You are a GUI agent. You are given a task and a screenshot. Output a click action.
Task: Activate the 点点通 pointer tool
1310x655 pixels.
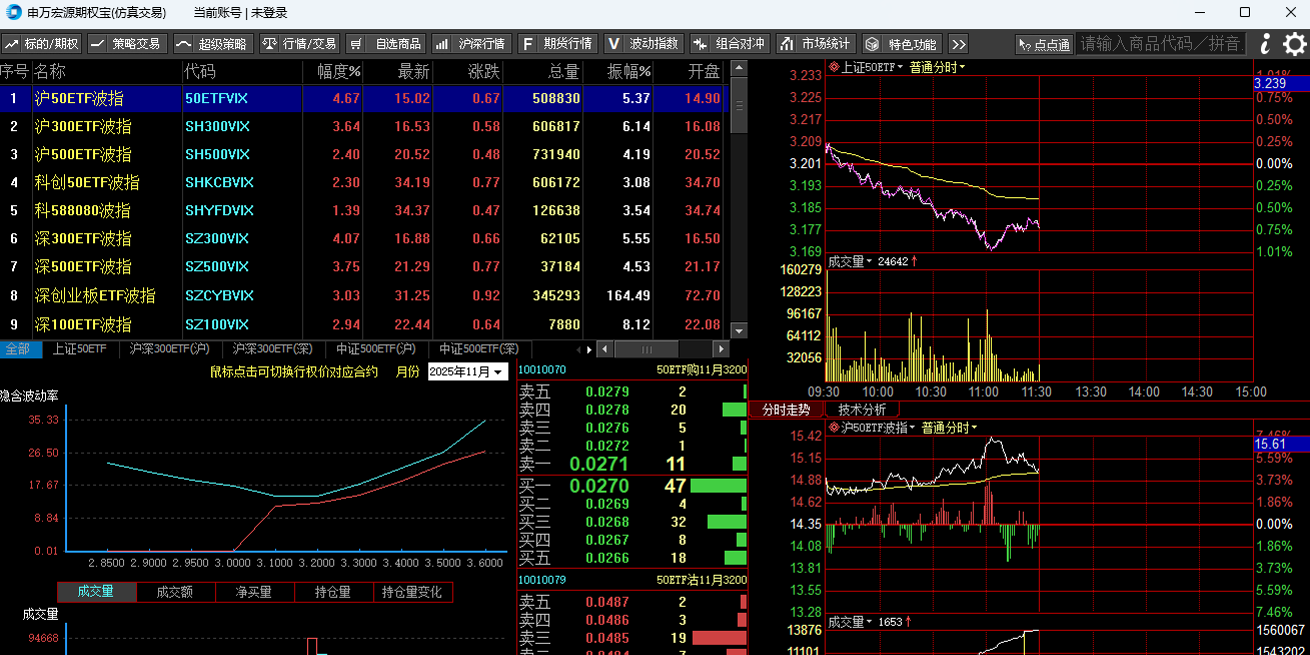click(1043, 44)
